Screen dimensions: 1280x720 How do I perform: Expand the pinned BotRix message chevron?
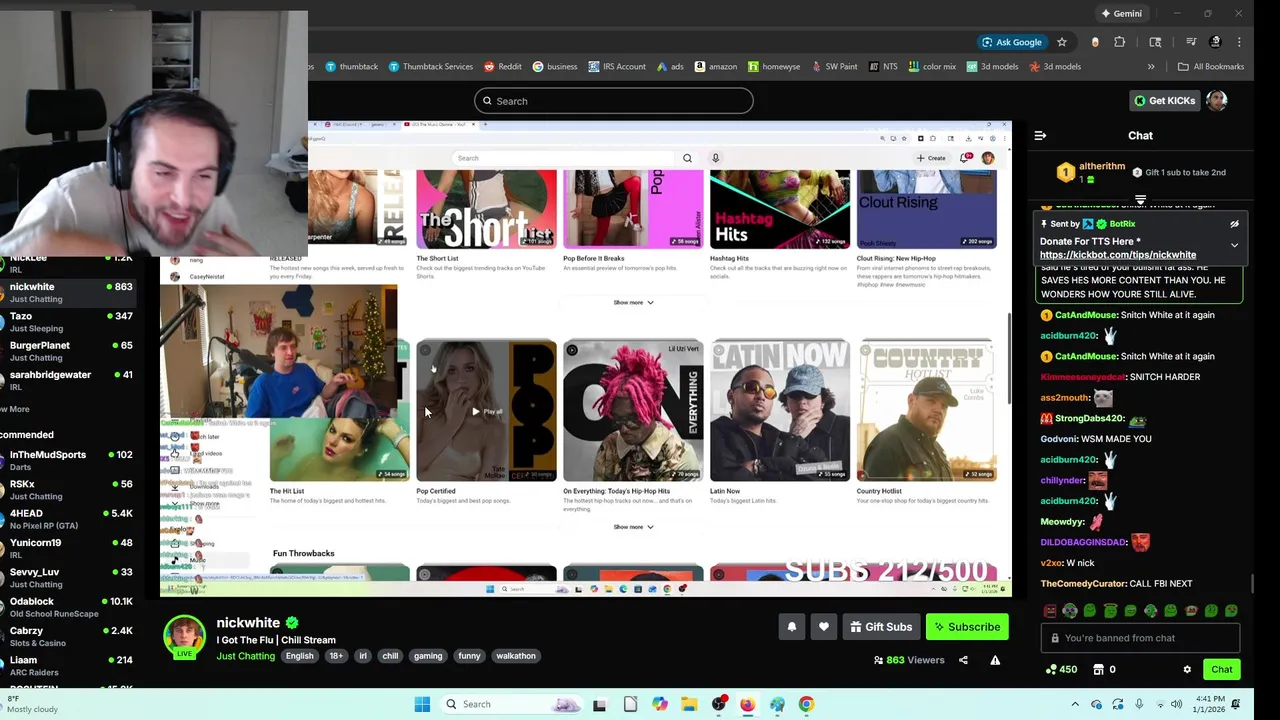click(1234, 245)
